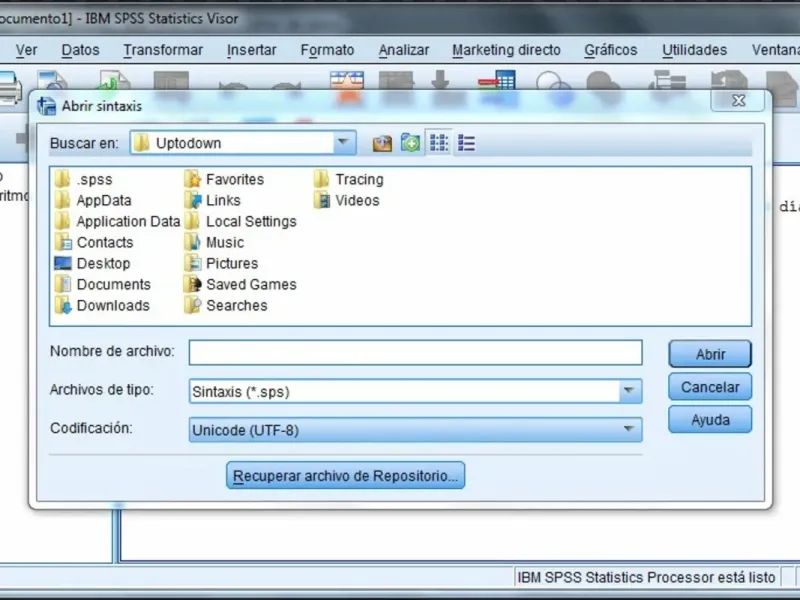This screenshot has width=800, height=600.
Task: Open the Documents folder
Action: [x=103, y=284]
